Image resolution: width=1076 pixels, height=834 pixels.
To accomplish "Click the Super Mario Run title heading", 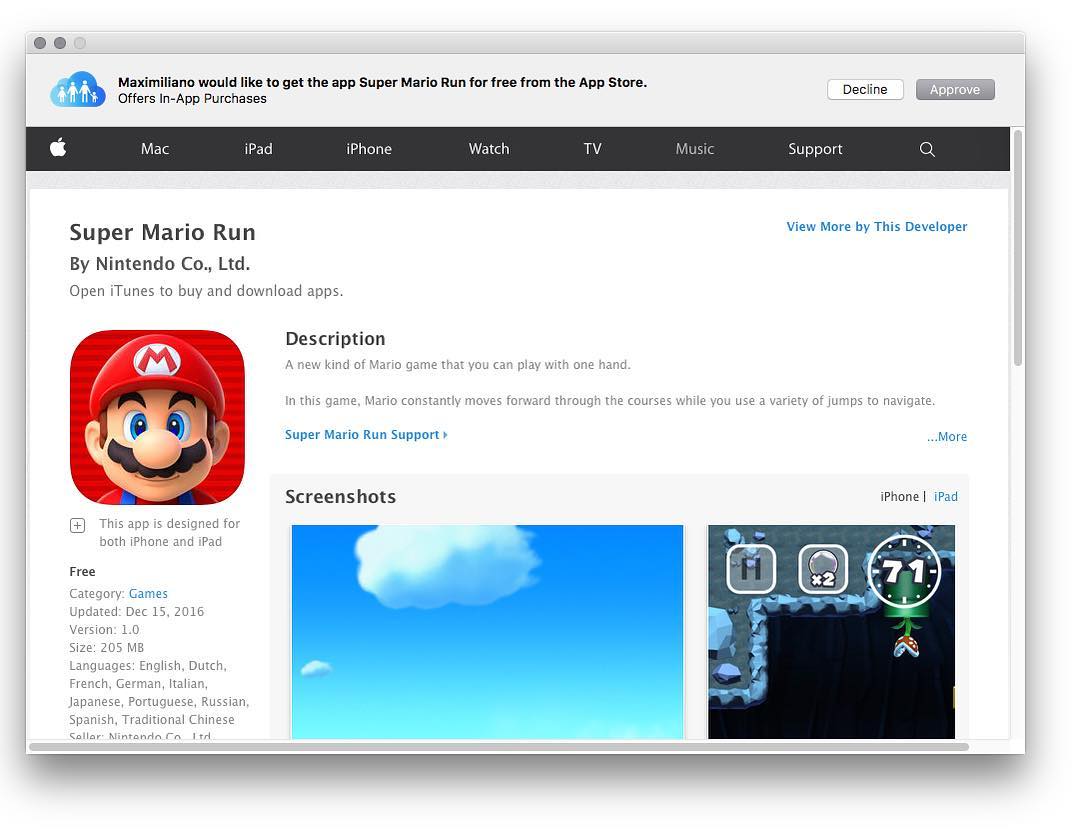I will click(163, 232).
